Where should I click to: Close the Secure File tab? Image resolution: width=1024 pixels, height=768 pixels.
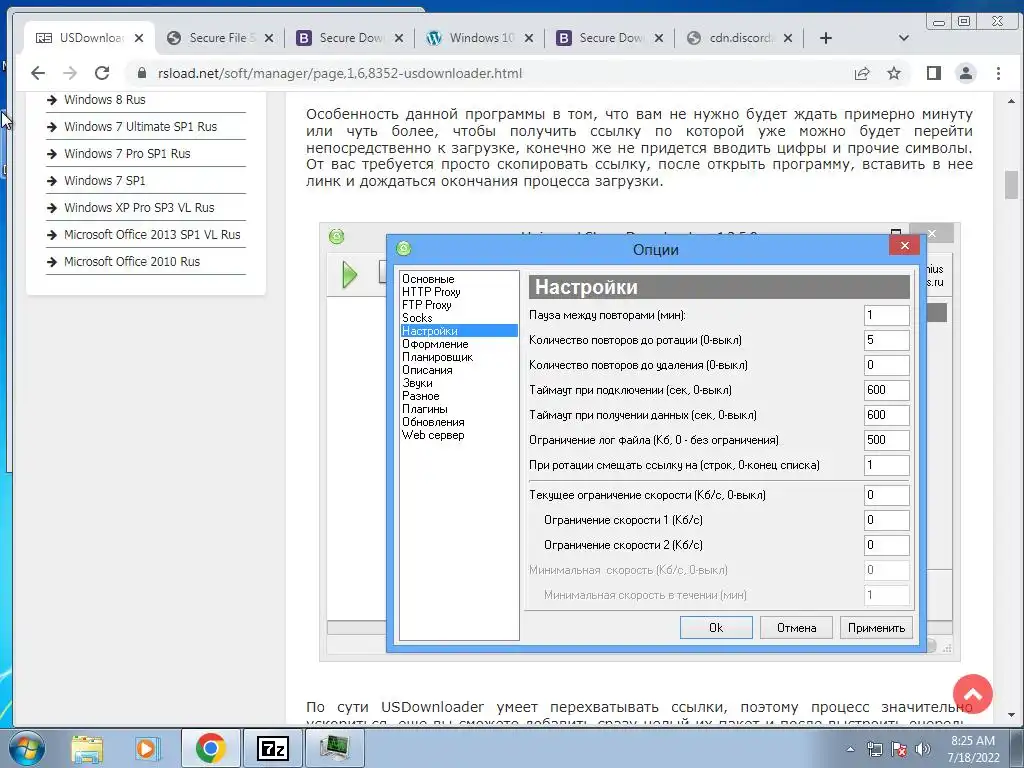pos(268,38)
